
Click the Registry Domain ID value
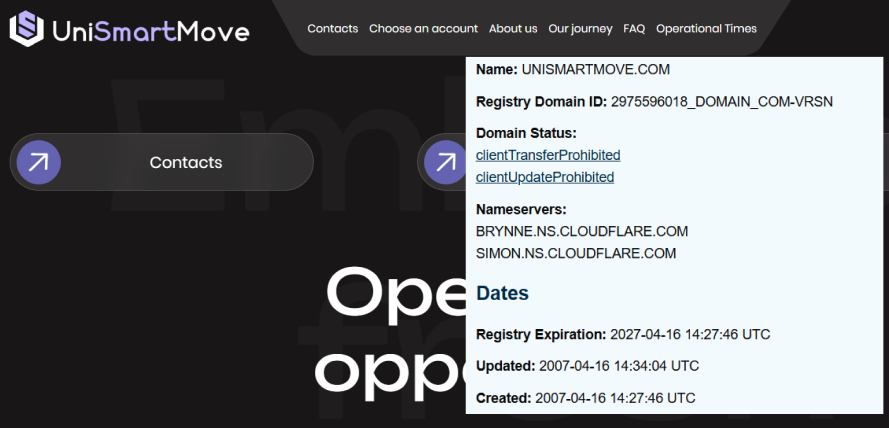tap(721, 101)
